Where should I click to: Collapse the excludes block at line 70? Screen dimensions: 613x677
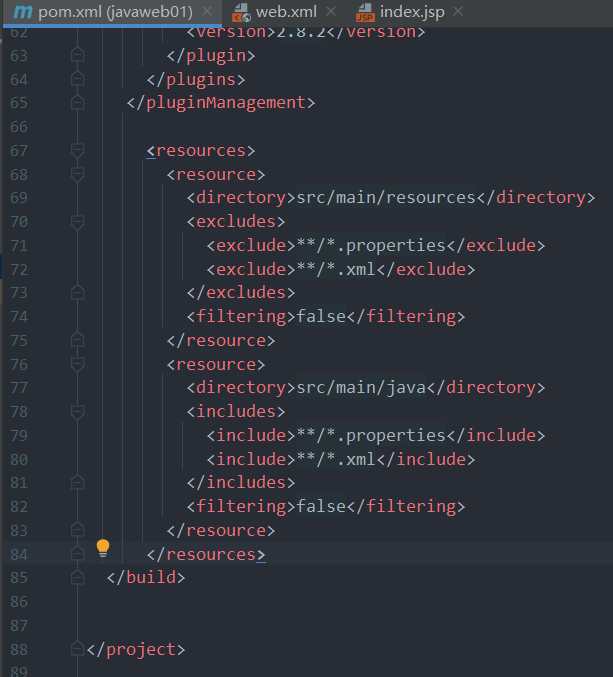pos(77,222)
